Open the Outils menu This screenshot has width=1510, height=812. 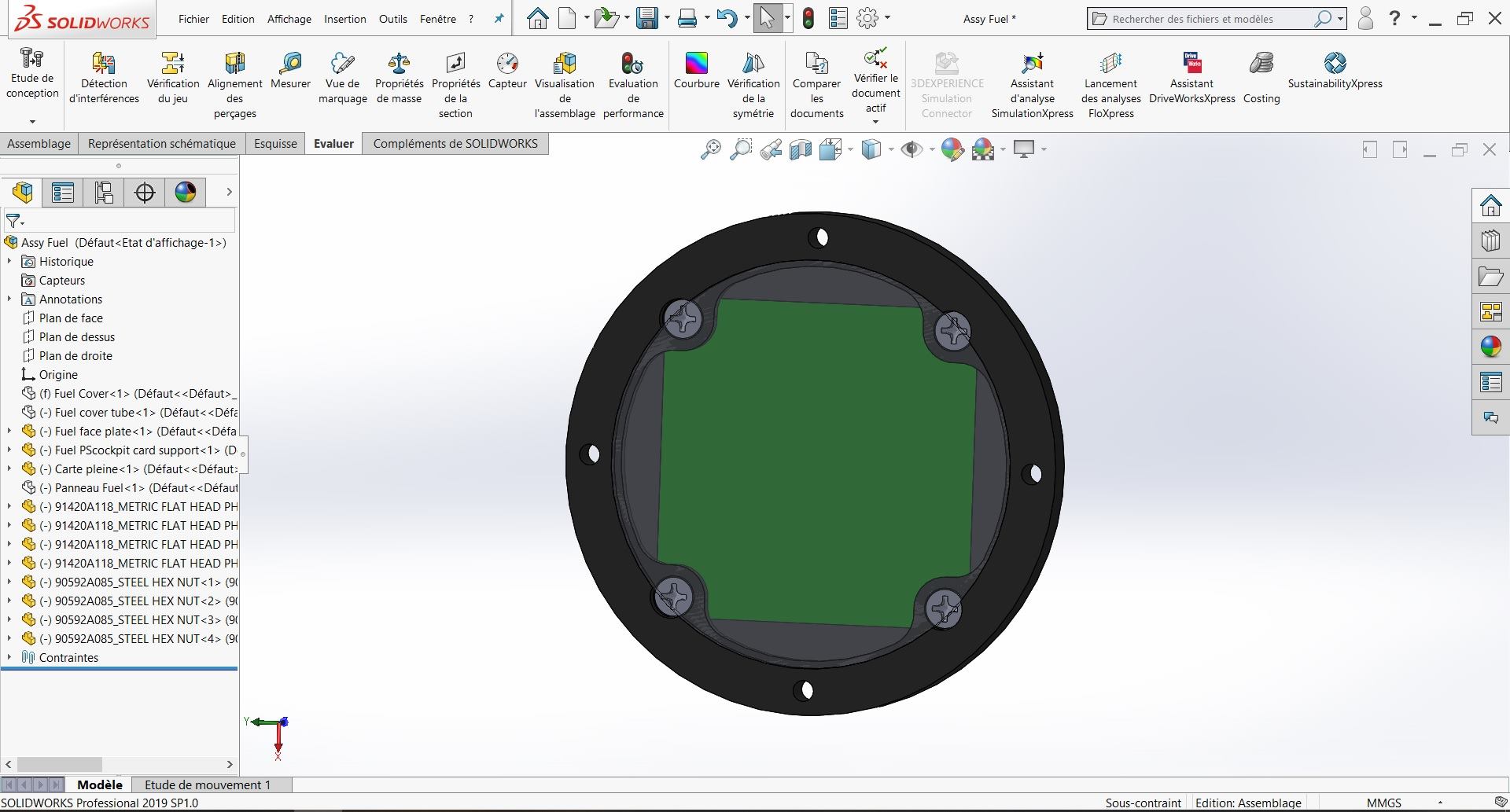tap(392, 19)
